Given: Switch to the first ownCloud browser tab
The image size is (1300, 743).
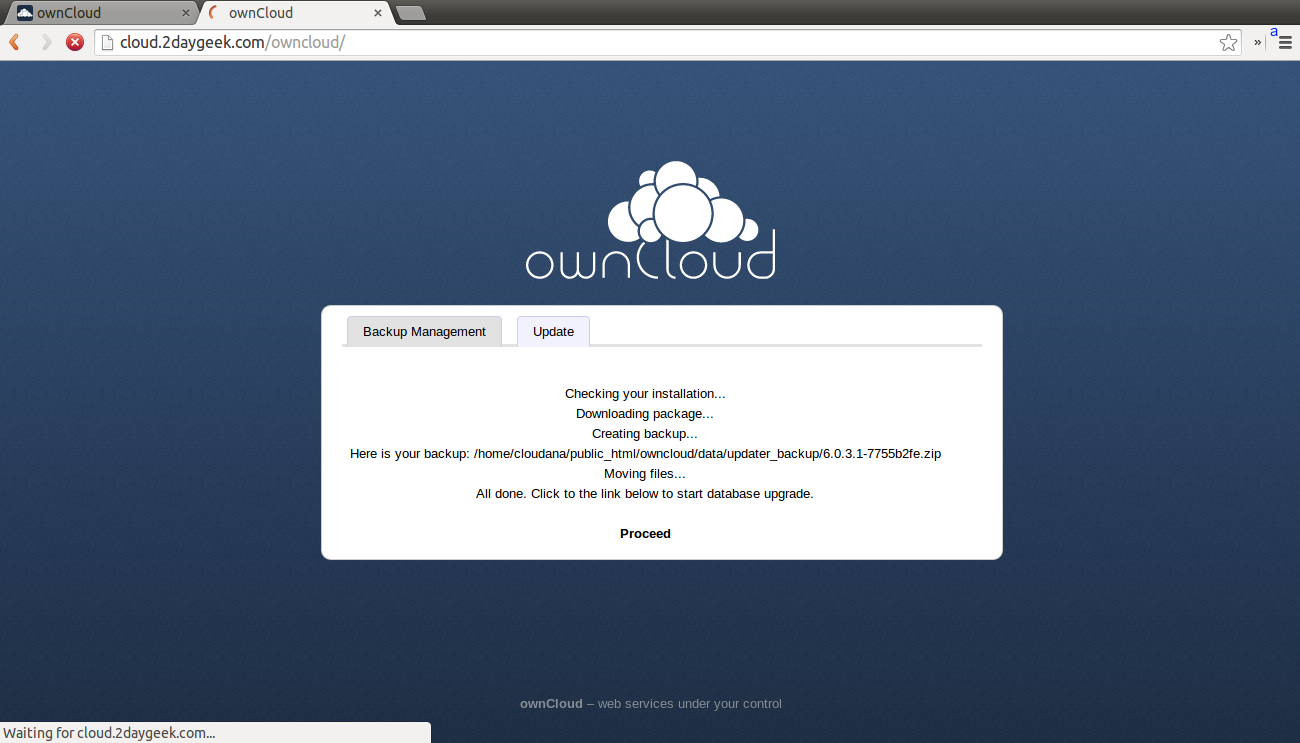Looking at the screenshot, I should tap(102, 13).
